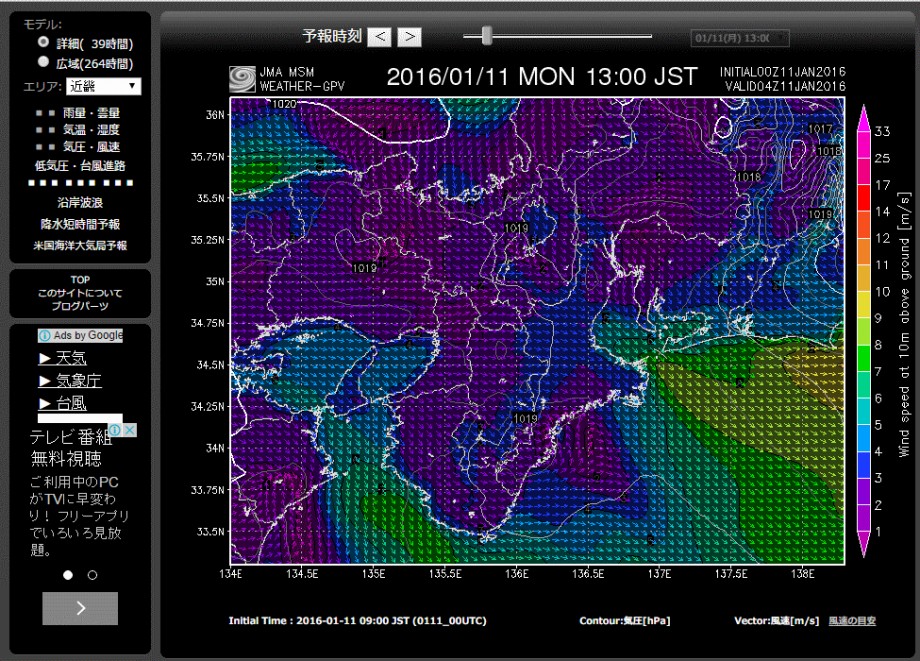The height and width of the screenshot is (661, 920).
Task: Click the ad info icon beside the close X
Action: coord(114,430)
